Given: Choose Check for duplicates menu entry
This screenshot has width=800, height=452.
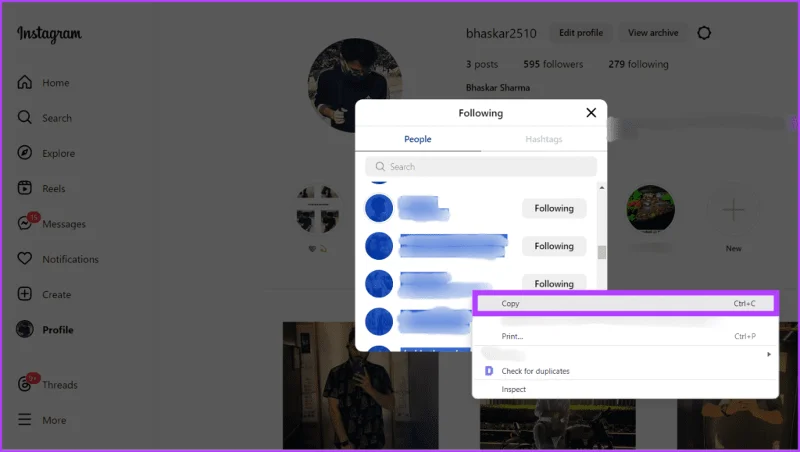Looking at the screenshot, I should [625, 371].
